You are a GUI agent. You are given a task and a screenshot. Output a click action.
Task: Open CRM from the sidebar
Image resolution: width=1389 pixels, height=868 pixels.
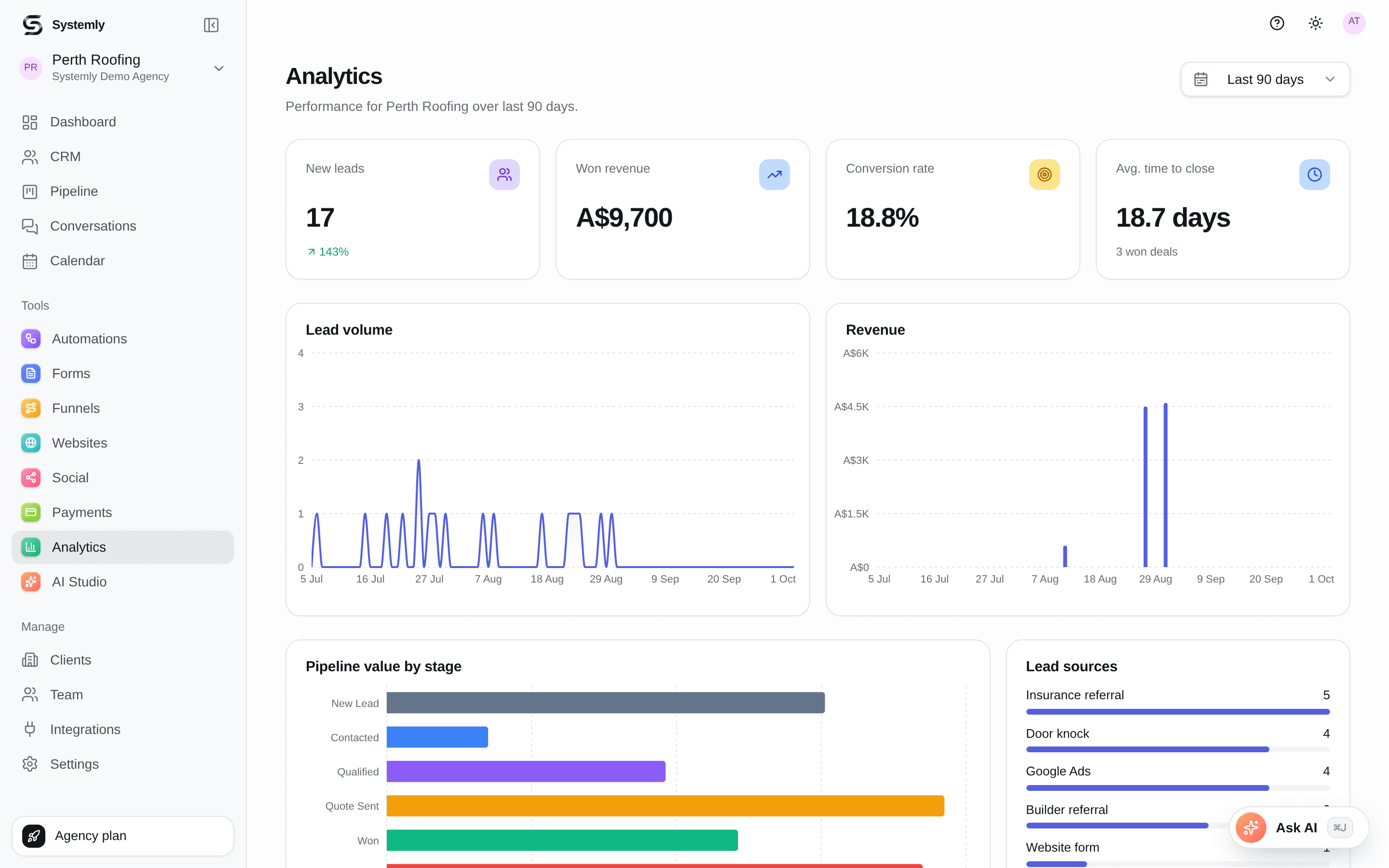coord(123,157)
